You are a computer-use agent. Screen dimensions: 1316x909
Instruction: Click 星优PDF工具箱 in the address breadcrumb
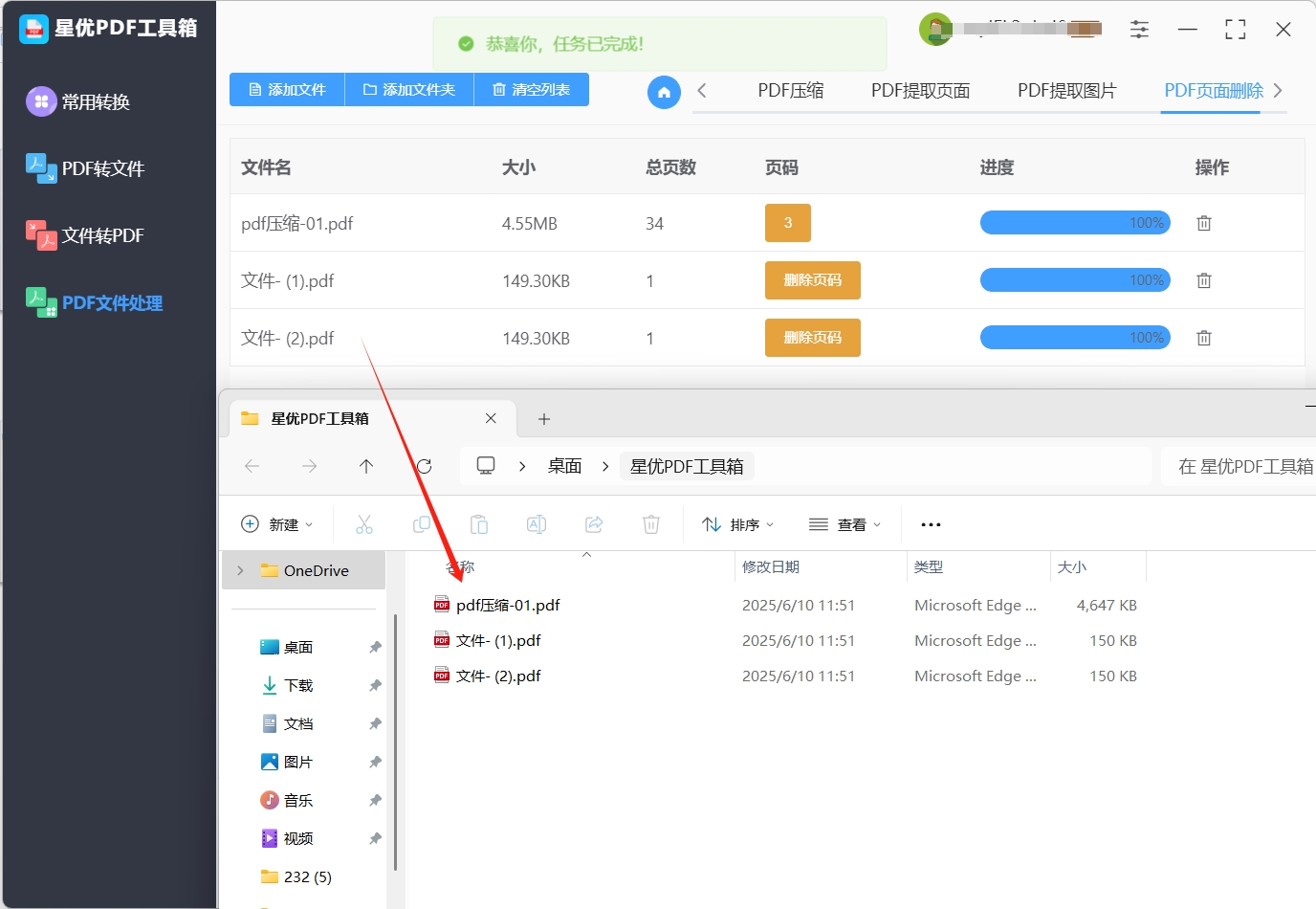(687, 466)
